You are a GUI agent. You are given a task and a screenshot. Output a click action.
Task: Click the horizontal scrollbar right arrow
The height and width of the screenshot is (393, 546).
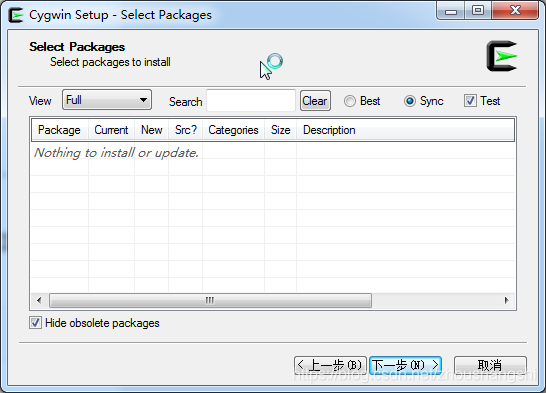click(506, 300)
